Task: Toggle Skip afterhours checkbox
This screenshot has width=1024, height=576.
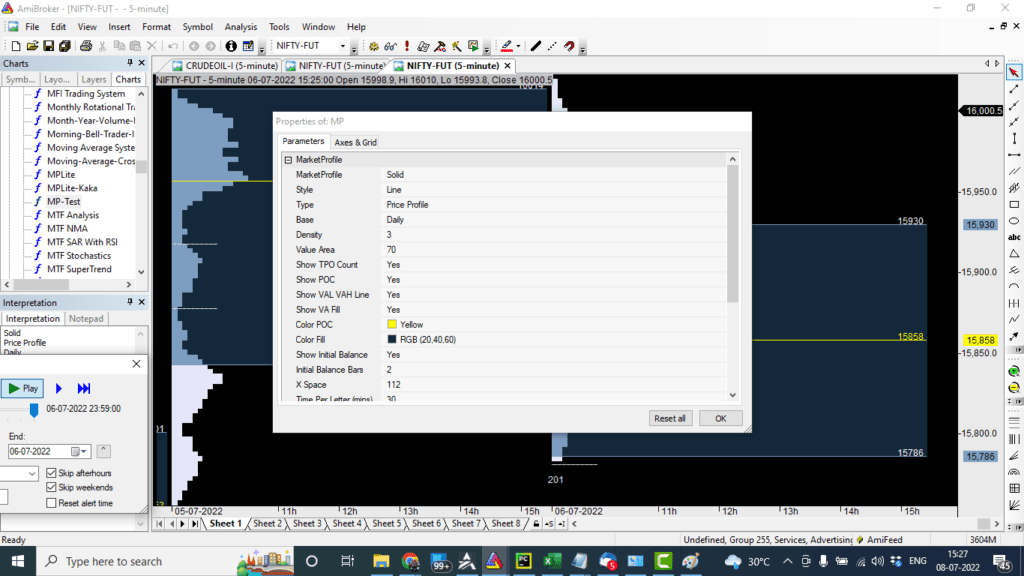Action: tap(52, 473)
